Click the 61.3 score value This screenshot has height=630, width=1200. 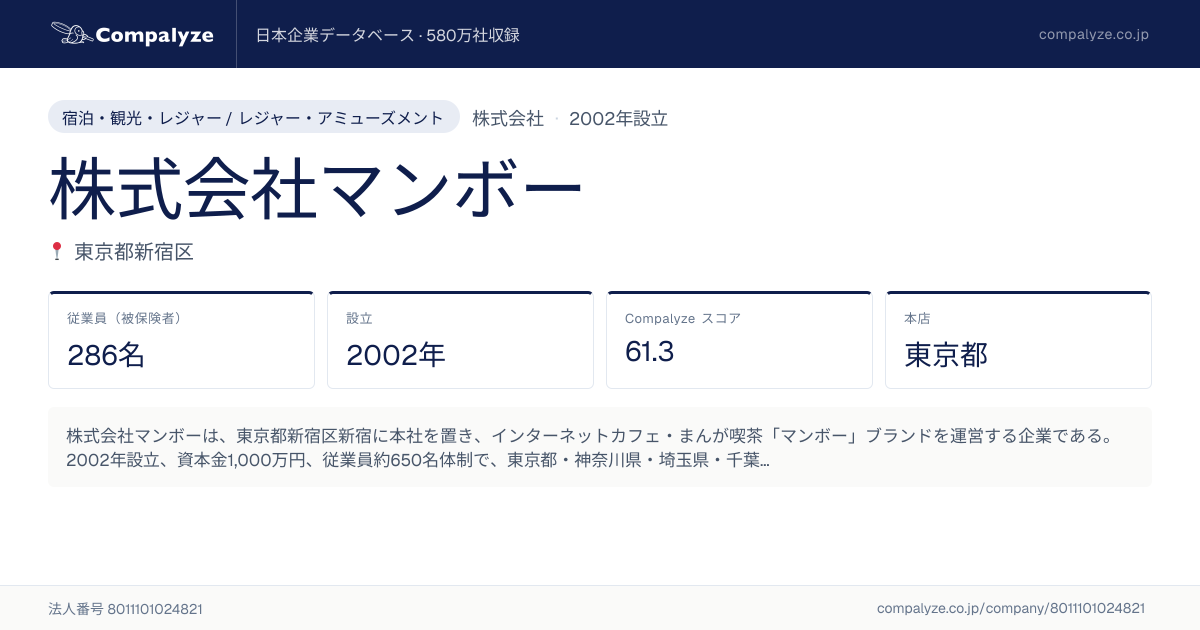[649, 352]
